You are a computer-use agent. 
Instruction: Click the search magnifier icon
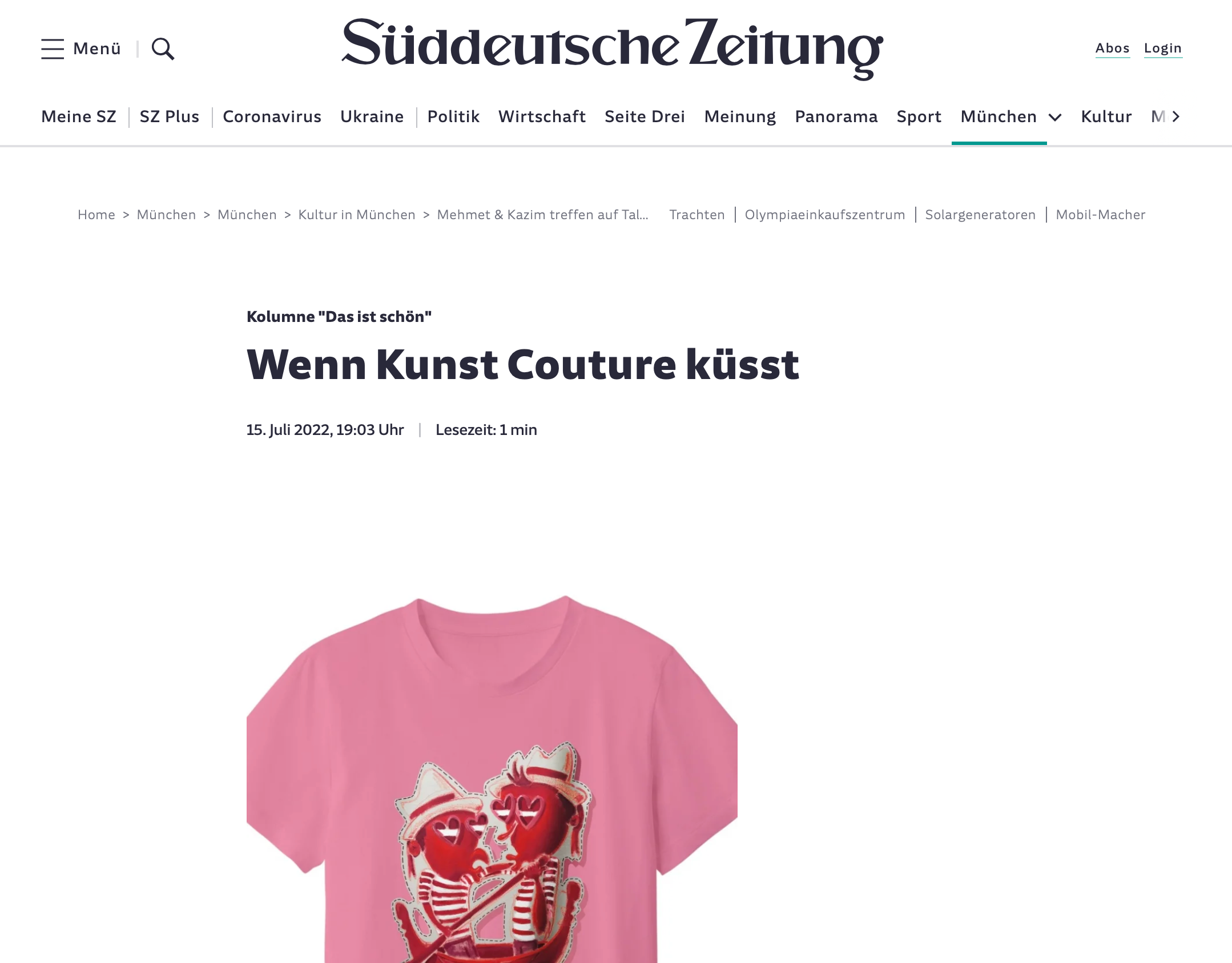point(163,49)
